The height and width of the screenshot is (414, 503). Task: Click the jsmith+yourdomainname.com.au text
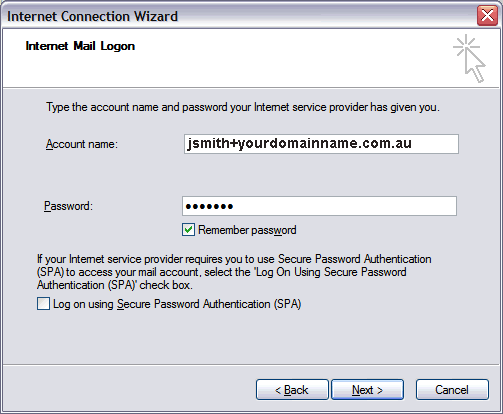pyautogui.click(x=299, y=143)
